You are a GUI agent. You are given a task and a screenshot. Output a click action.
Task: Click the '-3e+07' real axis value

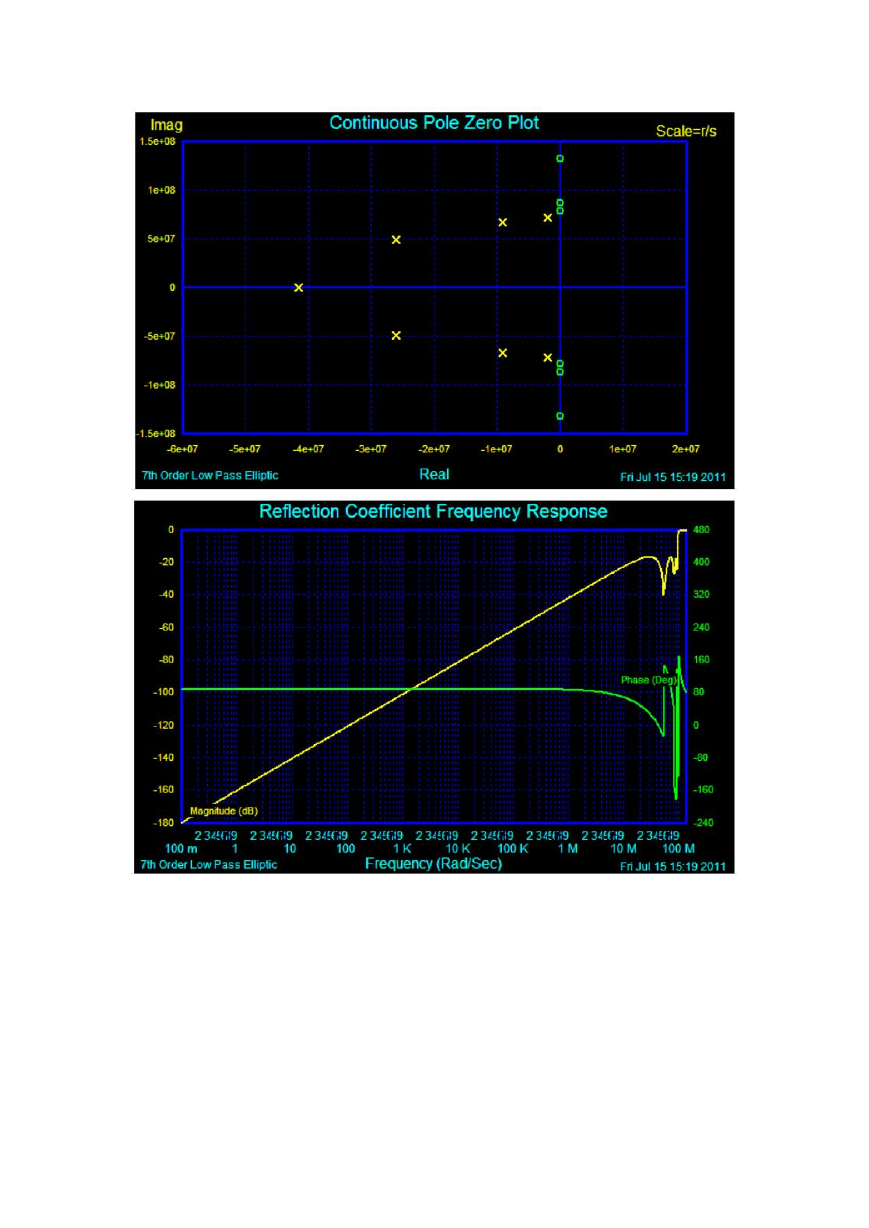371,450
